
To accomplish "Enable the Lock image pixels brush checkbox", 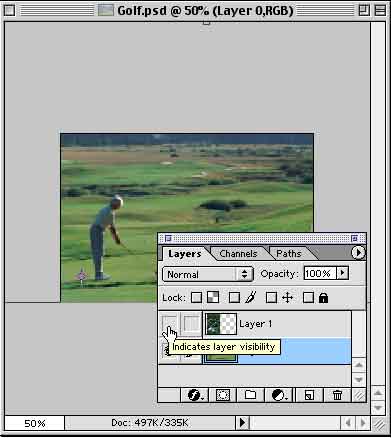I will point(234,297).
